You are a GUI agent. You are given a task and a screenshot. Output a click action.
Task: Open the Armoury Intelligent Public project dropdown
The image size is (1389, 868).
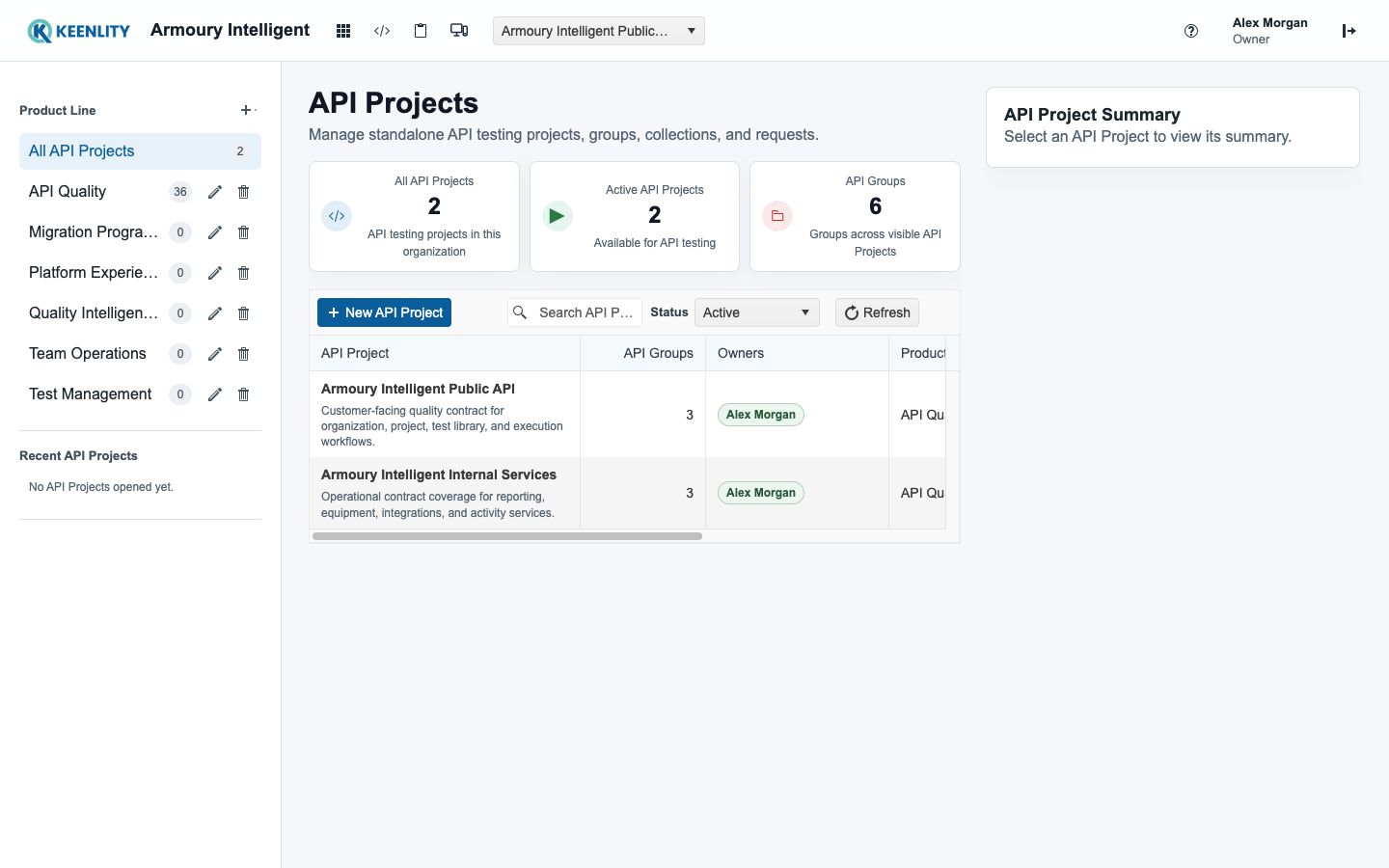pyautogui.click(x=599, y=31)
